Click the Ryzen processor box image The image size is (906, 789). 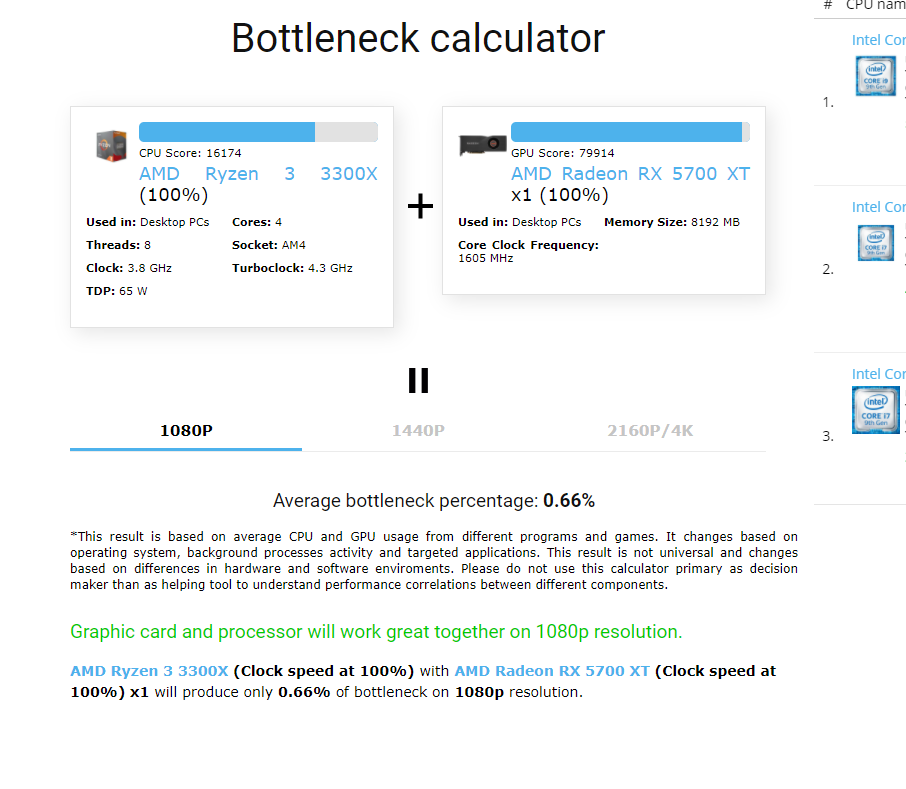(x=111, y=145)
